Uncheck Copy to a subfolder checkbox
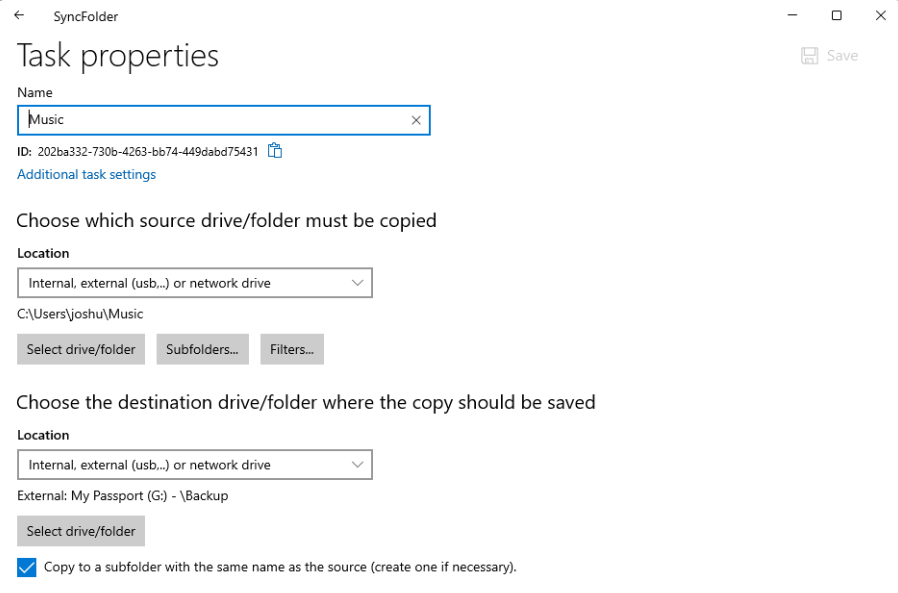Image resolution: width=898 pixels, height=593 pixels. [x=26, y=567]
